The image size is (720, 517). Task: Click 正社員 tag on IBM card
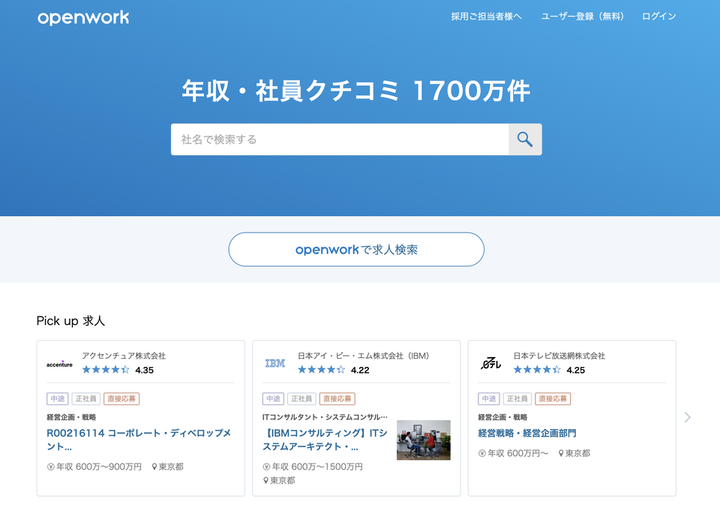click(302, 399)
